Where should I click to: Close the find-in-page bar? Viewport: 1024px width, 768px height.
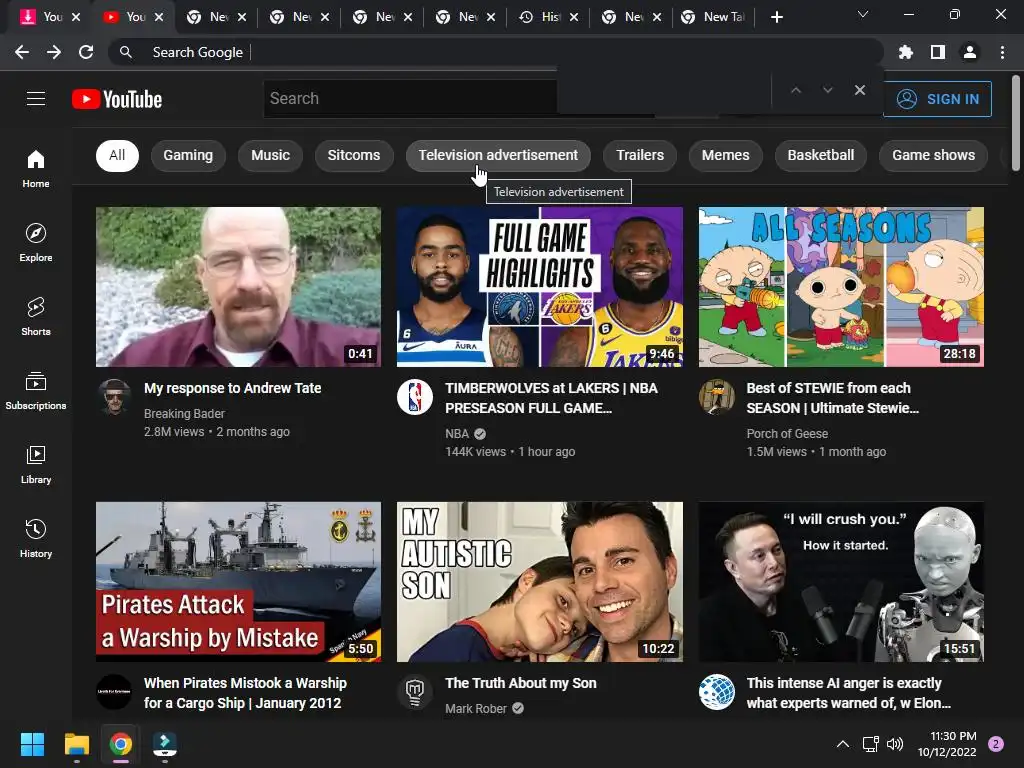coord(860,90)
